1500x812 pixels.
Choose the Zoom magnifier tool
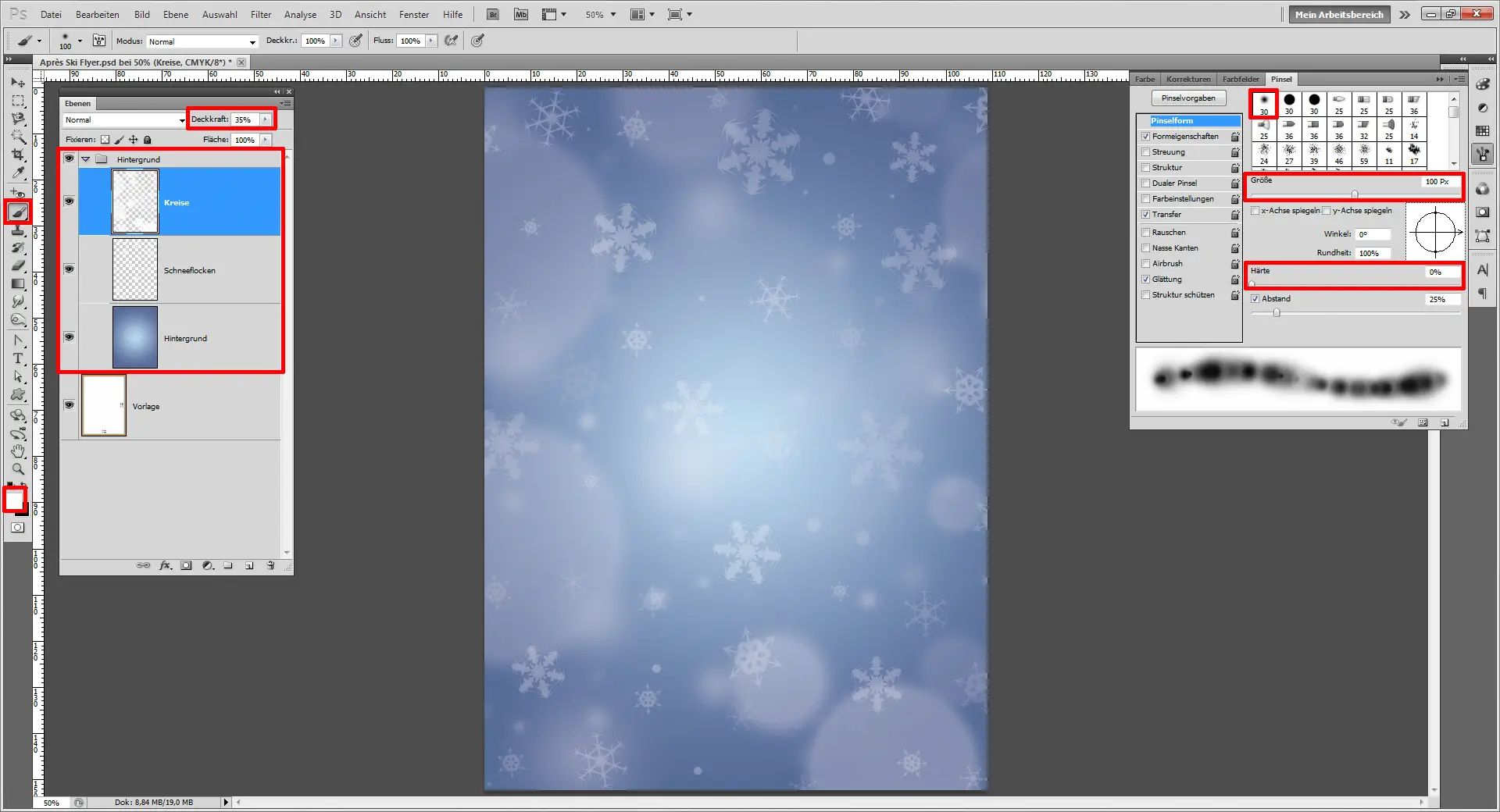18,469
